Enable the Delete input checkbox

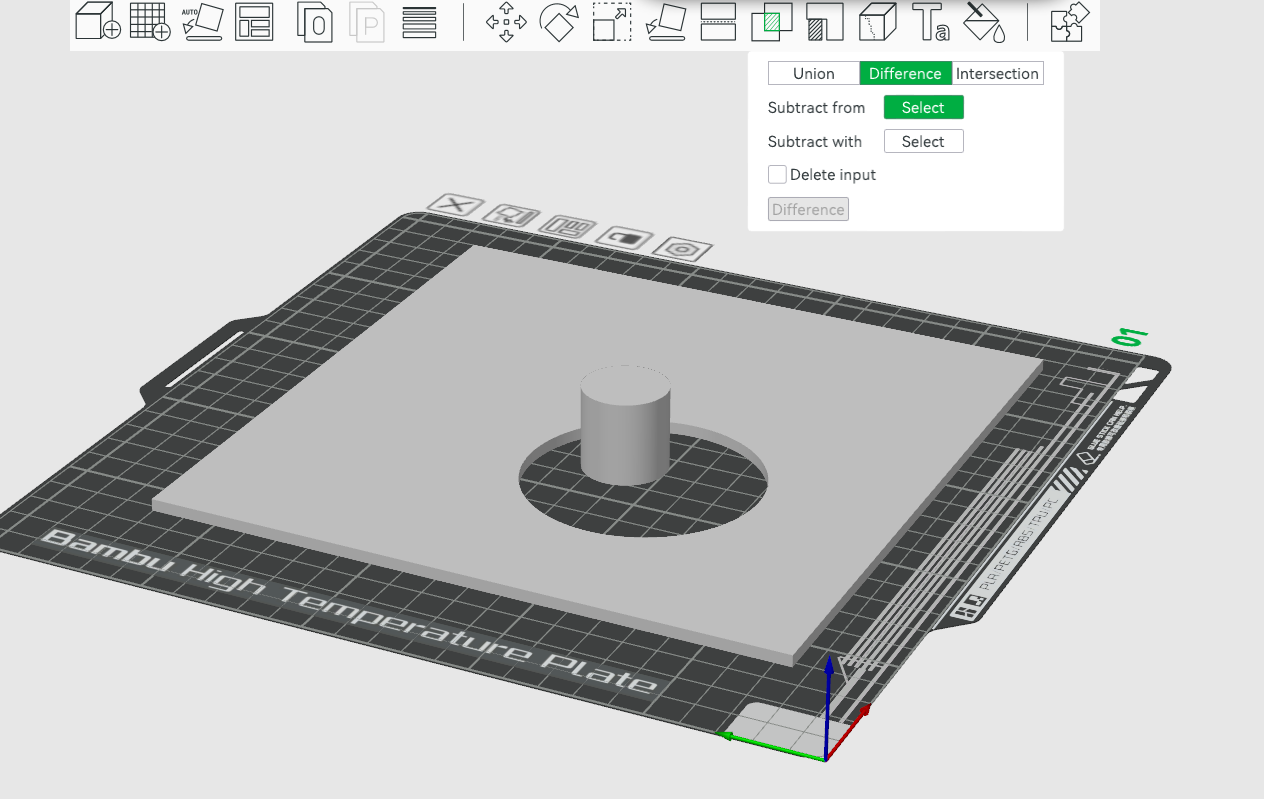tap(777, 174)
